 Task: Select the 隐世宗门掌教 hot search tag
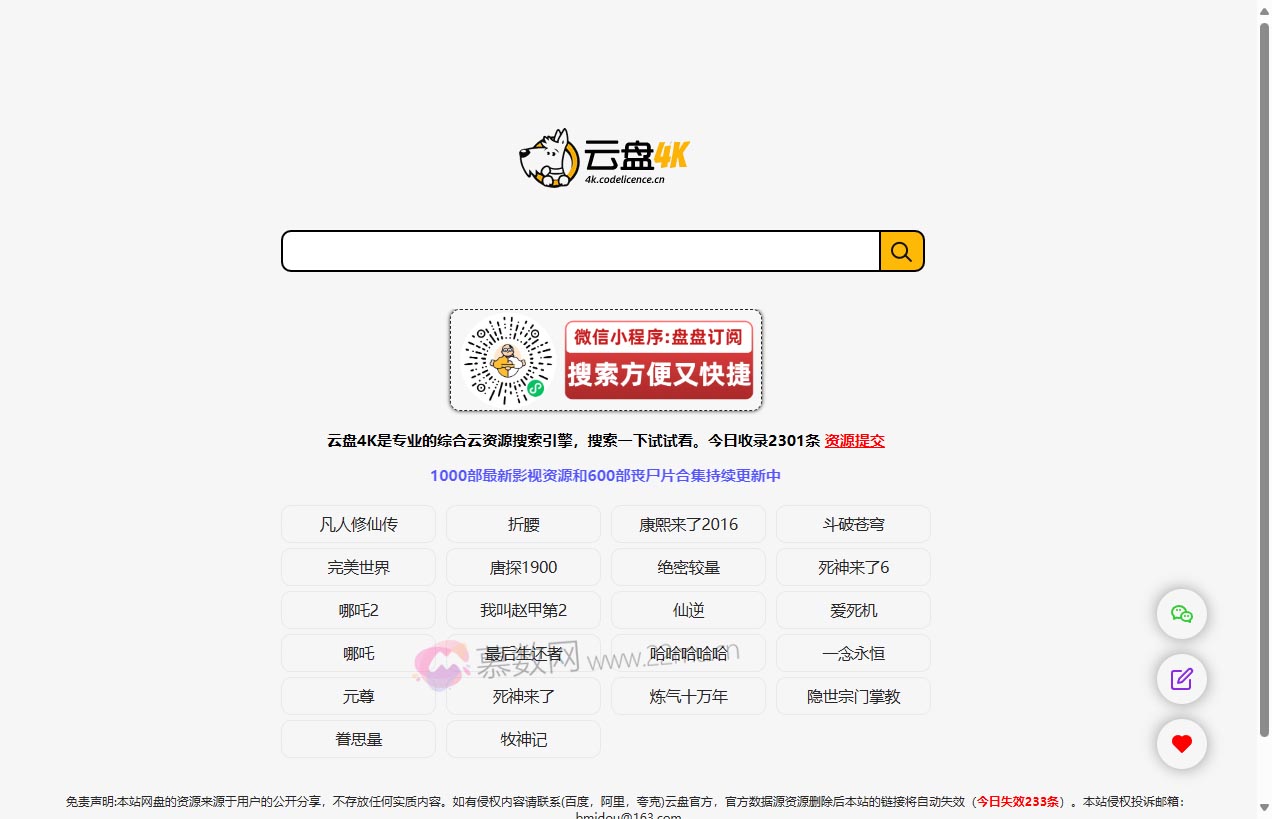(853, 695)
